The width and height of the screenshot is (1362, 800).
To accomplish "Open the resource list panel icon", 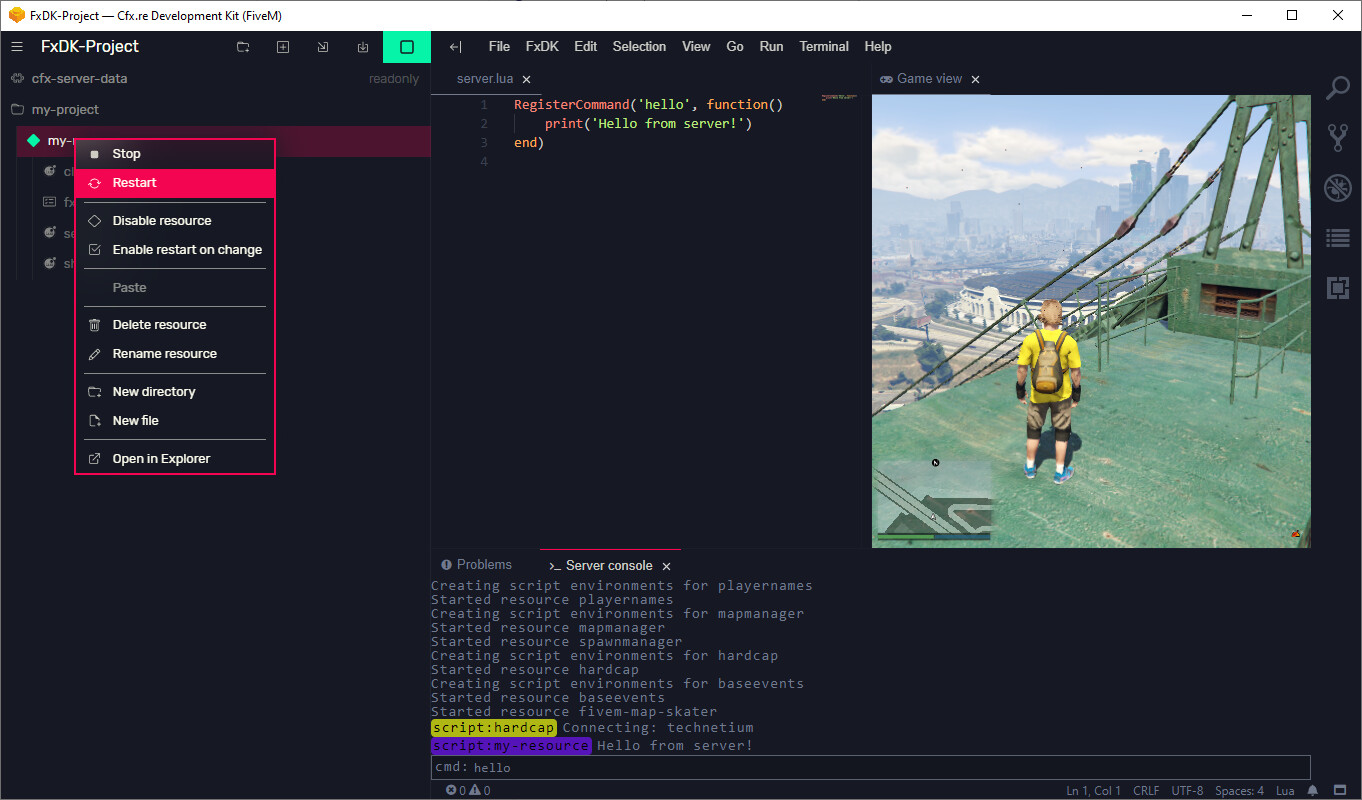I will pyautogui.click(x=1338, y=237).
